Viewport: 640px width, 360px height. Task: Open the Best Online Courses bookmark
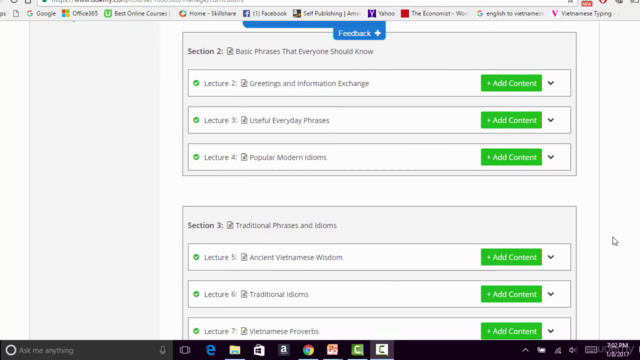point(136,13)
